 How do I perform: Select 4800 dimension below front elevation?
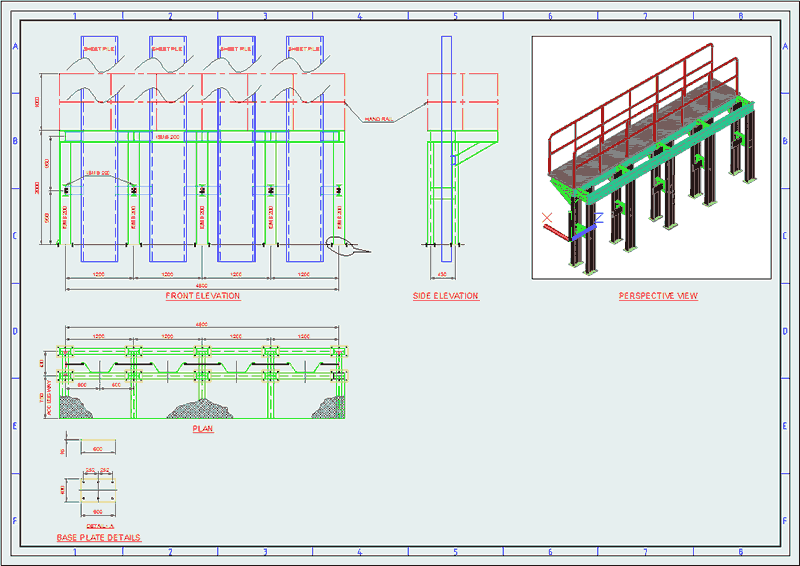202,286
